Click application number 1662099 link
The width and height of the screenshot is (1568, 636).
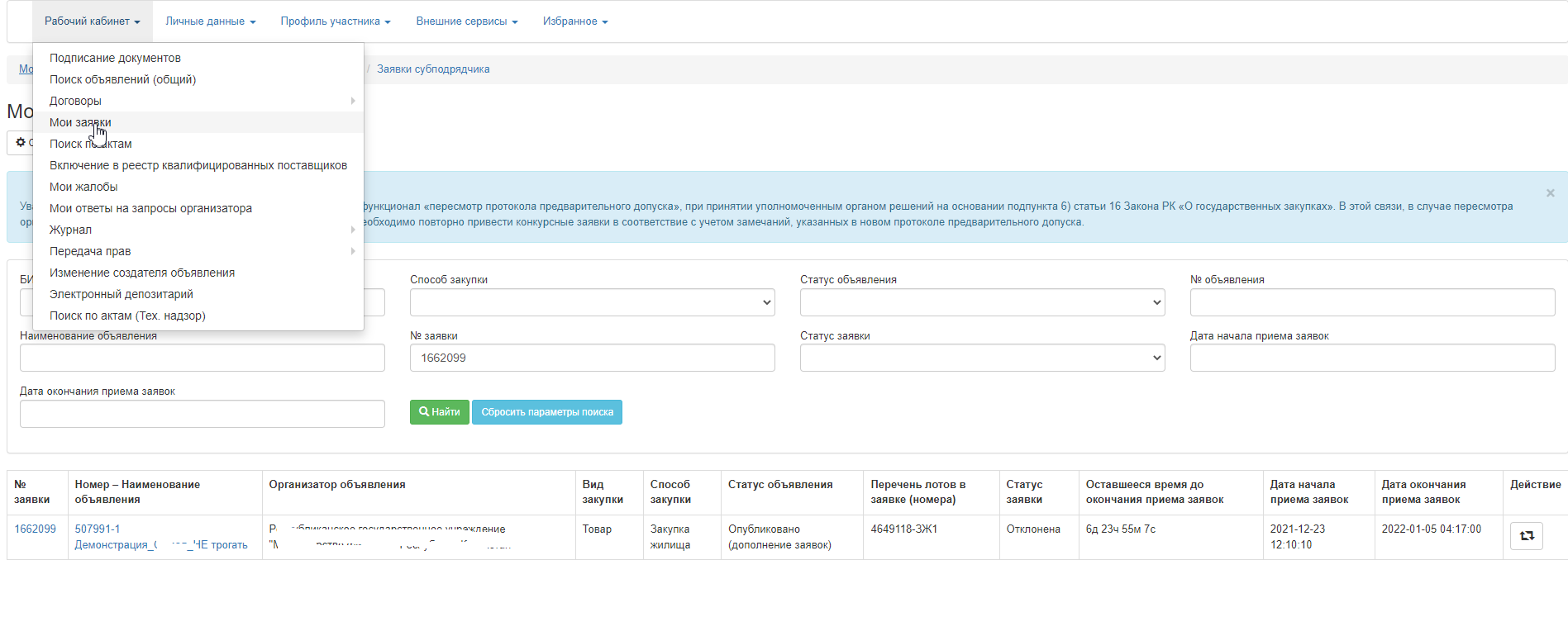(x=35, y=529)
